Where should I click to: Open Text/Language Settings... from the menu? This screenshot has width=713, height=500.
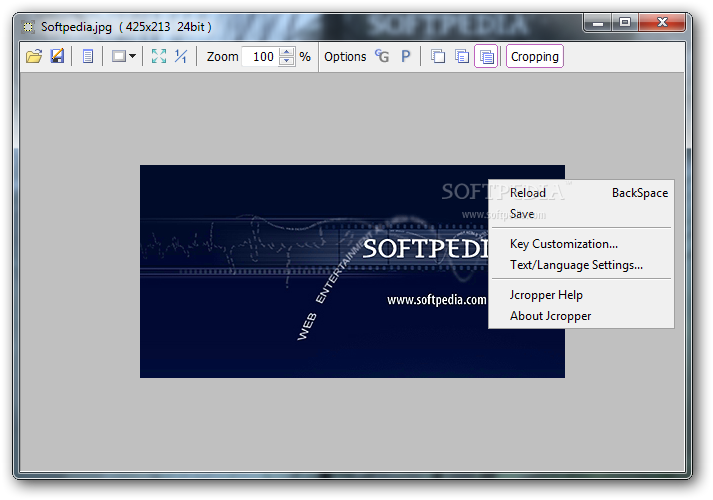[x=581, y=265]
